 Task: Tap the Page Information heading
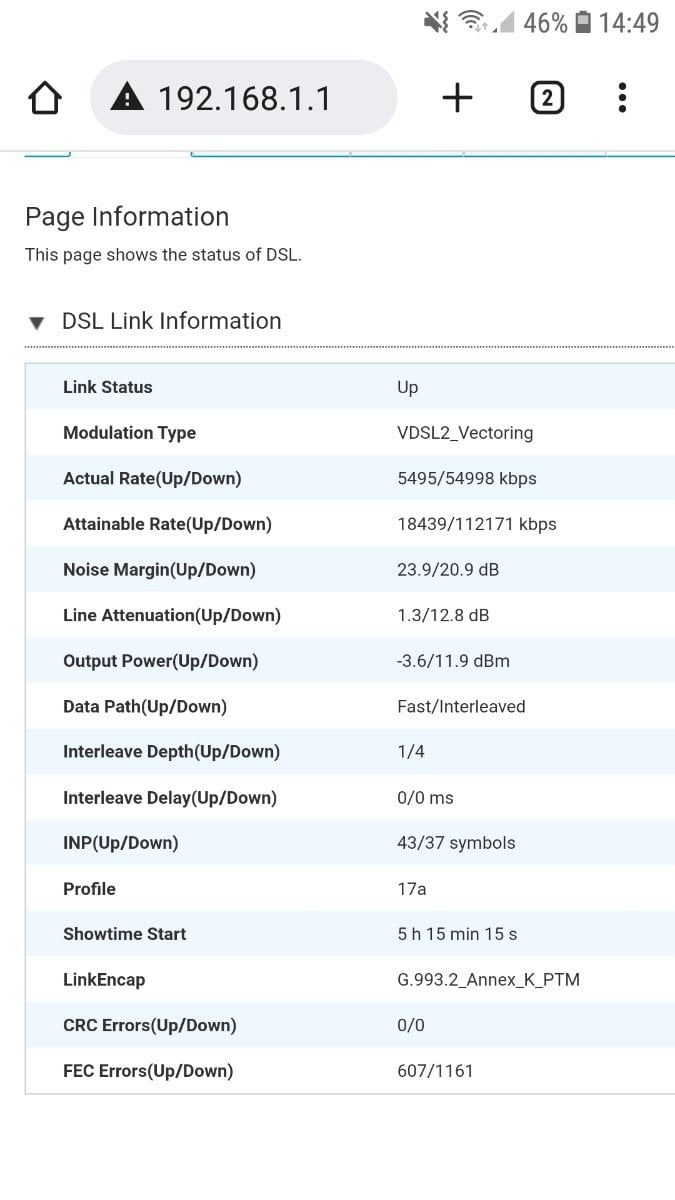(x=127, y=217)
